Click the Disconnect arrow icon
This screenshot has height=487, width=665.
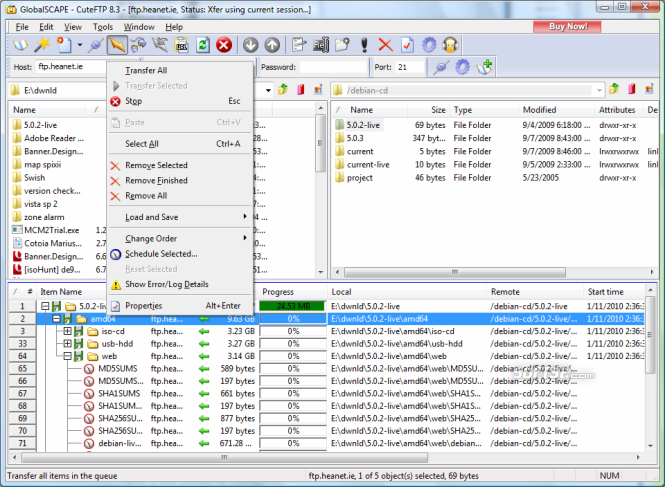click(160, 45)
